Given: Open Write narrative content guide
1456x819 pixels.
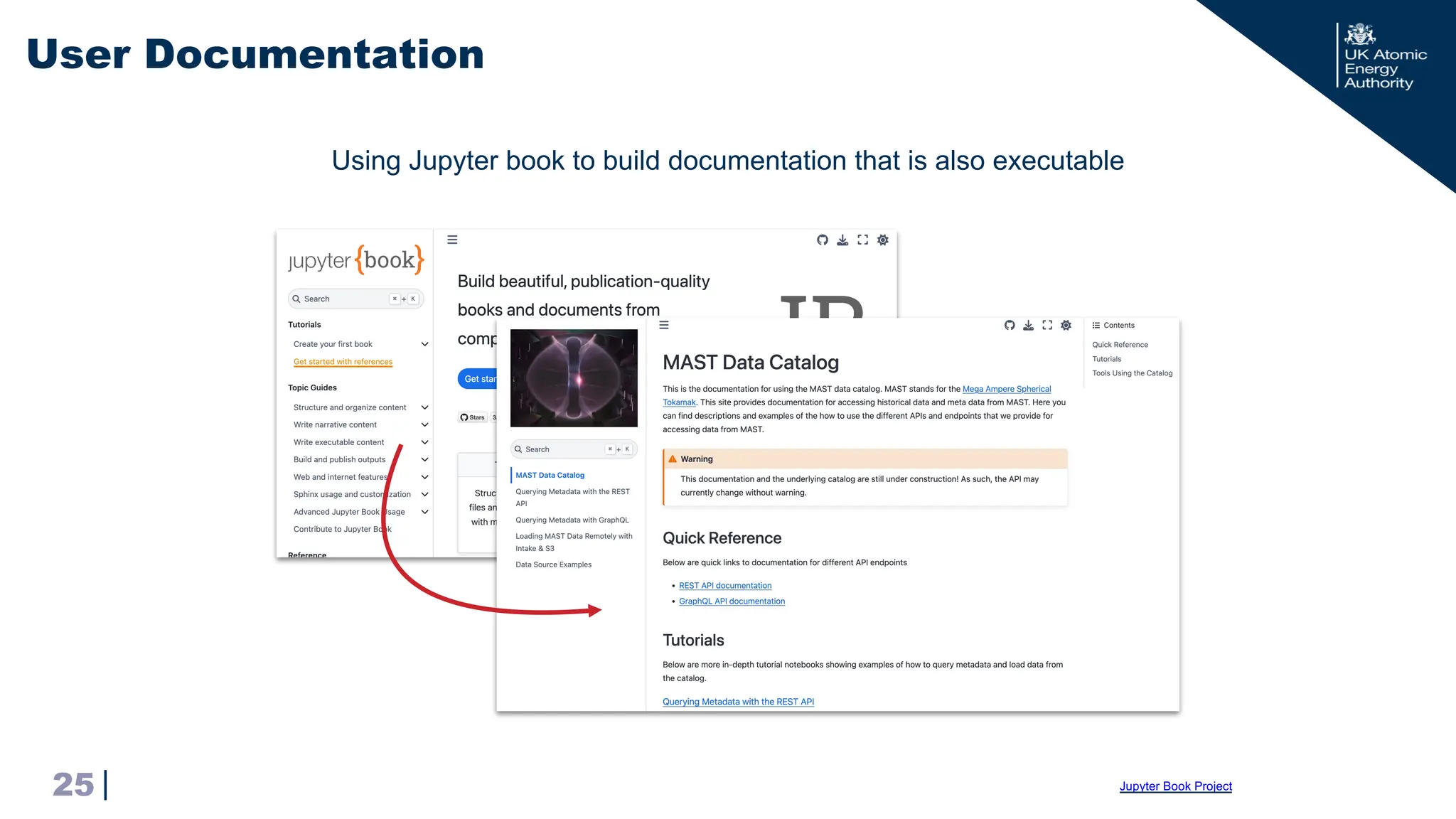Looking at the screenshot, I should tap(335, 425).
